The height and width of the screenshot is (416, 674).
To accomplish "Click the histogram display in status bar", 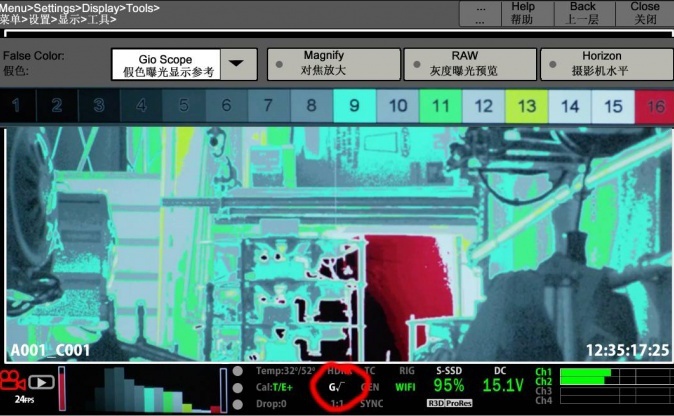I will pyautogui.click(x=145, y=390).
